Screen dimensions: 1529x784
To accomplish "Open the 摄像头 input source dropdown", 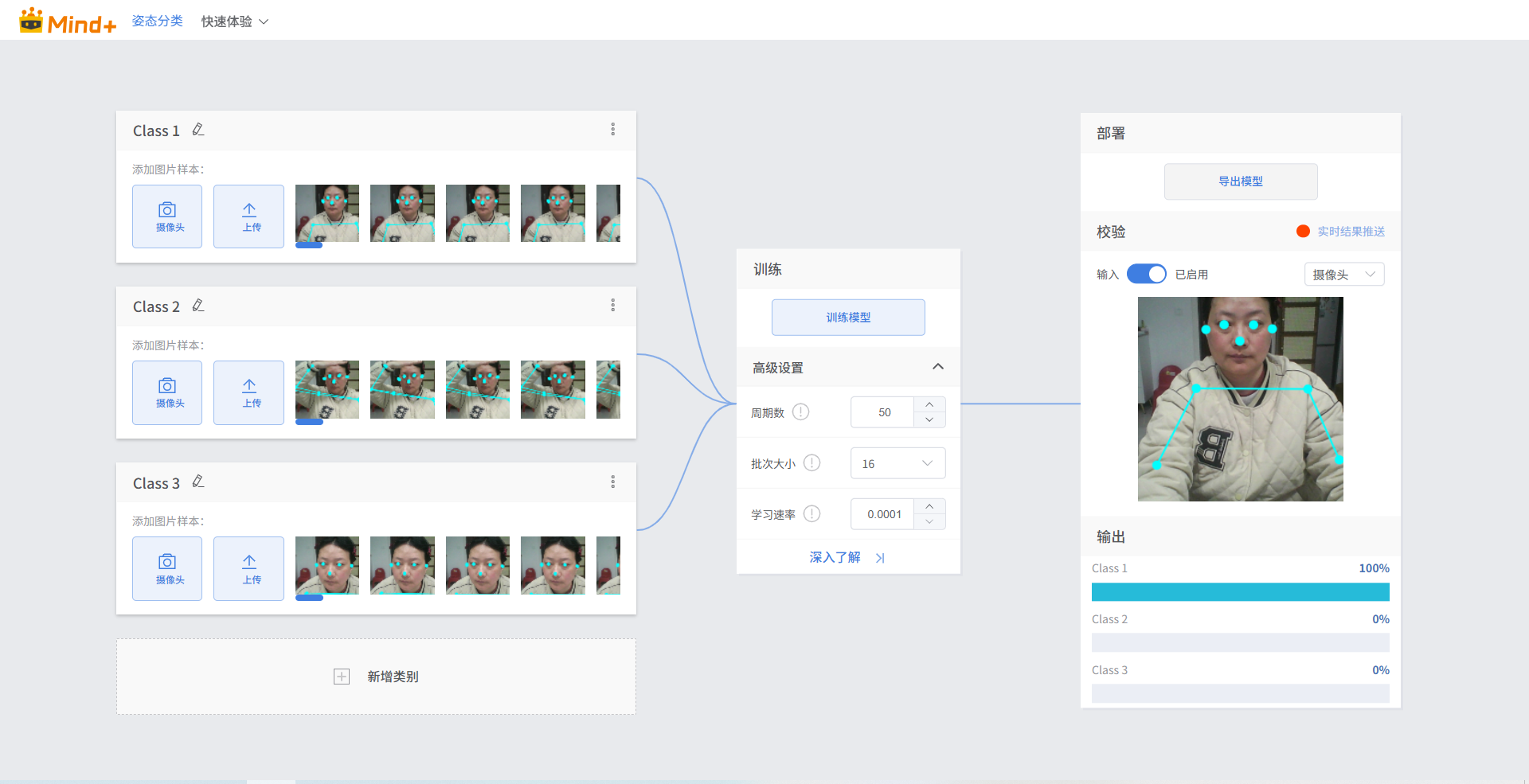I will pyautogui.click(x=1343, y=275).
